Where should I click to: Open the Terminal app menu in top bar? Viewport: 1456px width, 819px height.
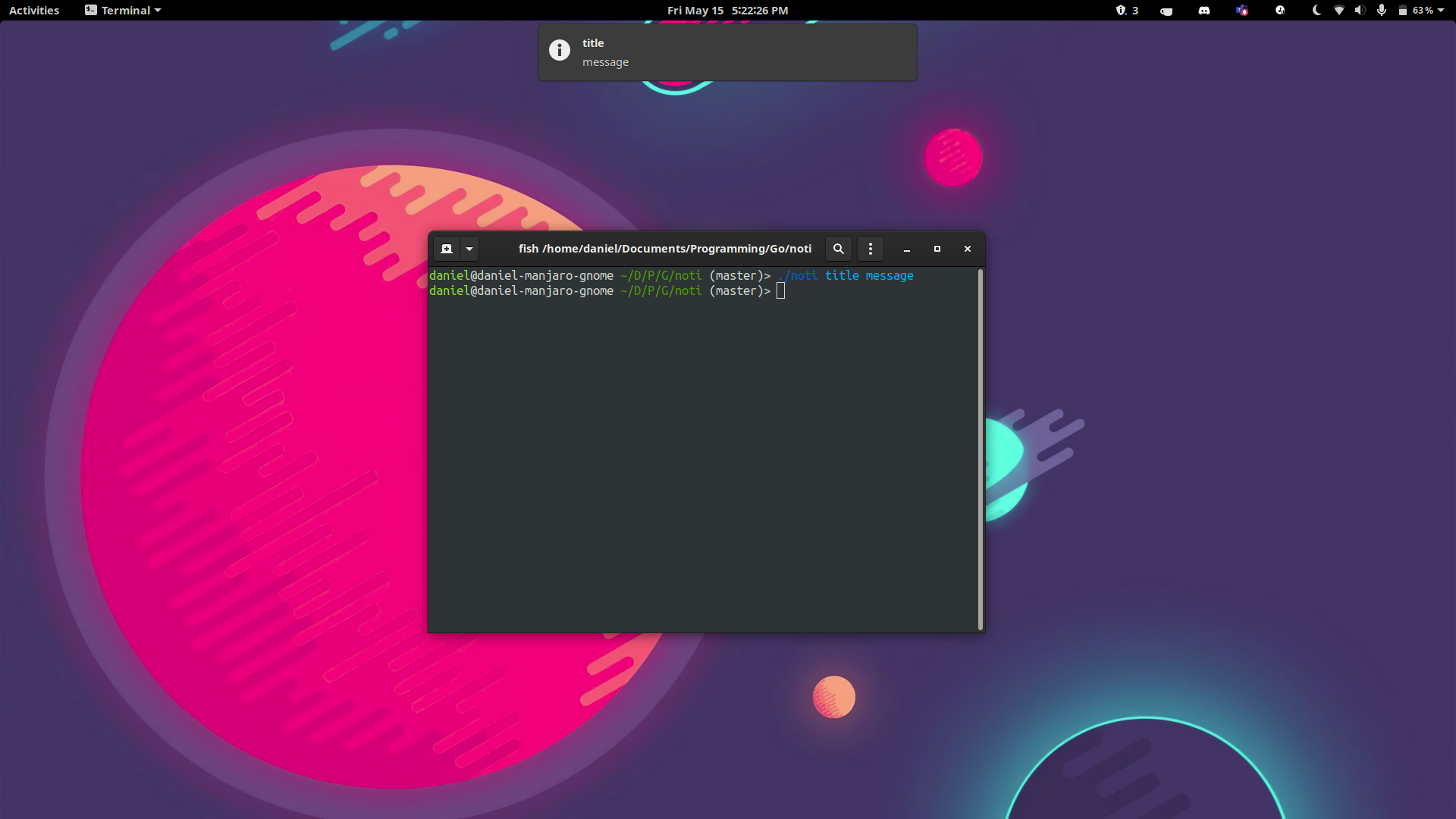(122, 10)
